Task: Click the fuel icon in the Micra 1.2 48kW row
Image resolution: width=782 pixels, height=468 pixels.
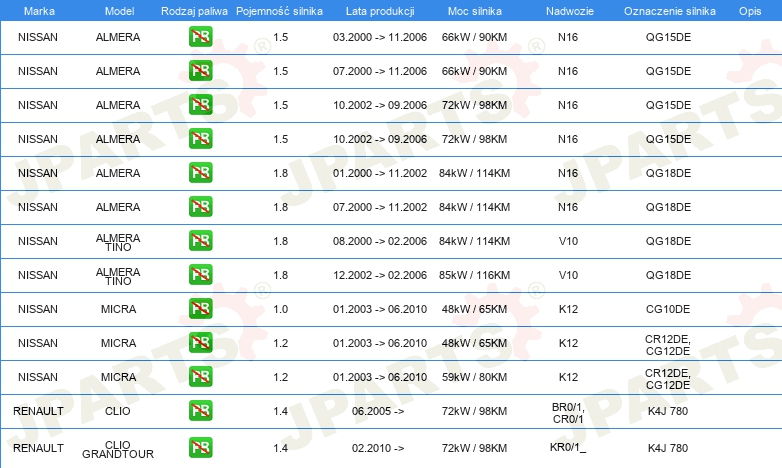Action: [200, 342]
